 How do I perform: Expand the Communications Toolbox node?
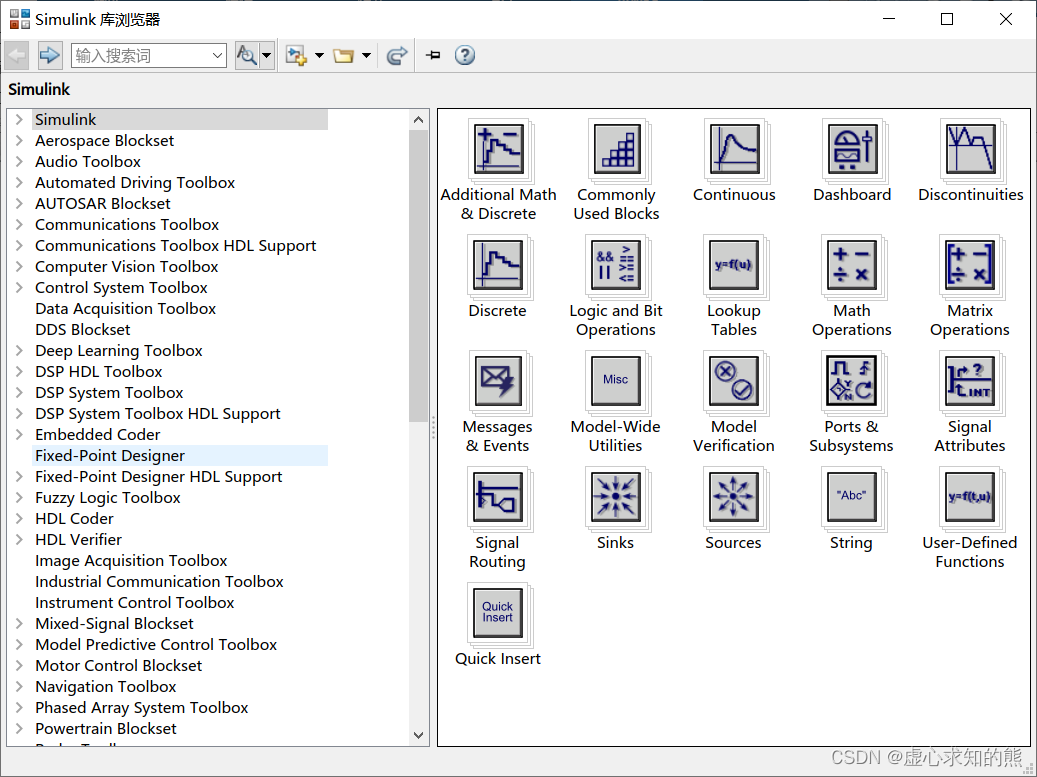point(19,225)
